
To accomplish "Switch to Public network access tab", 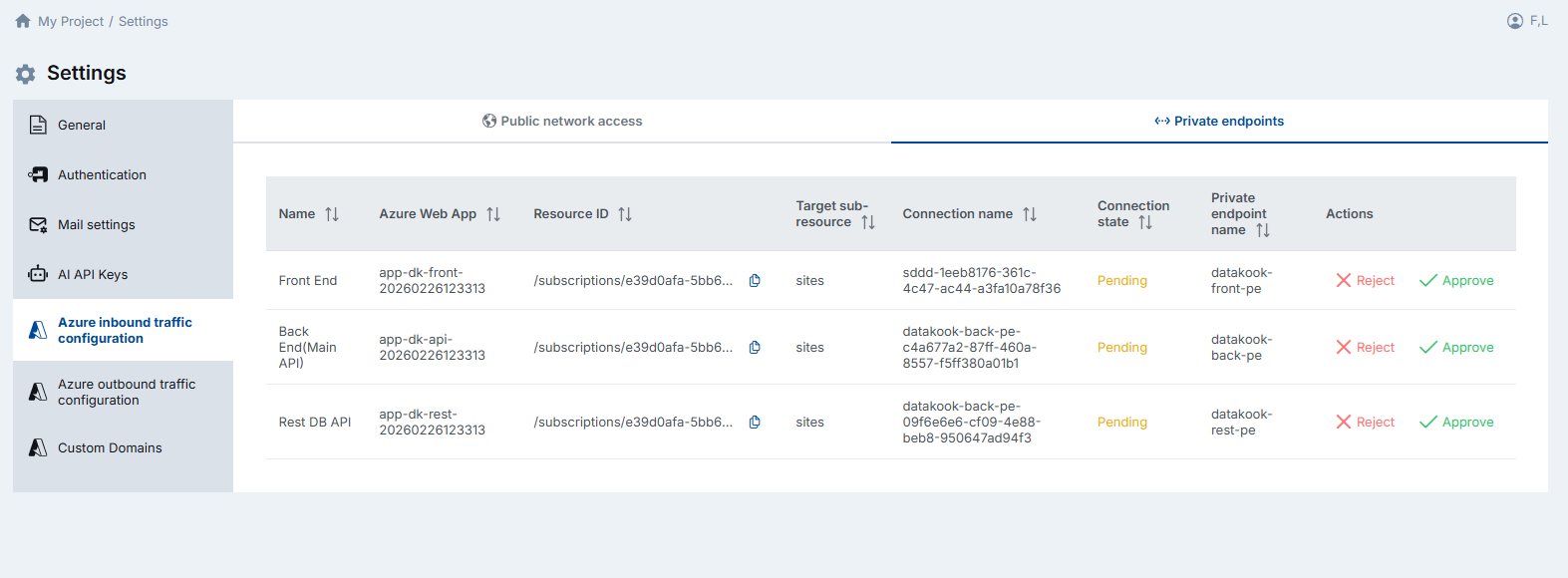I will 562,121.
